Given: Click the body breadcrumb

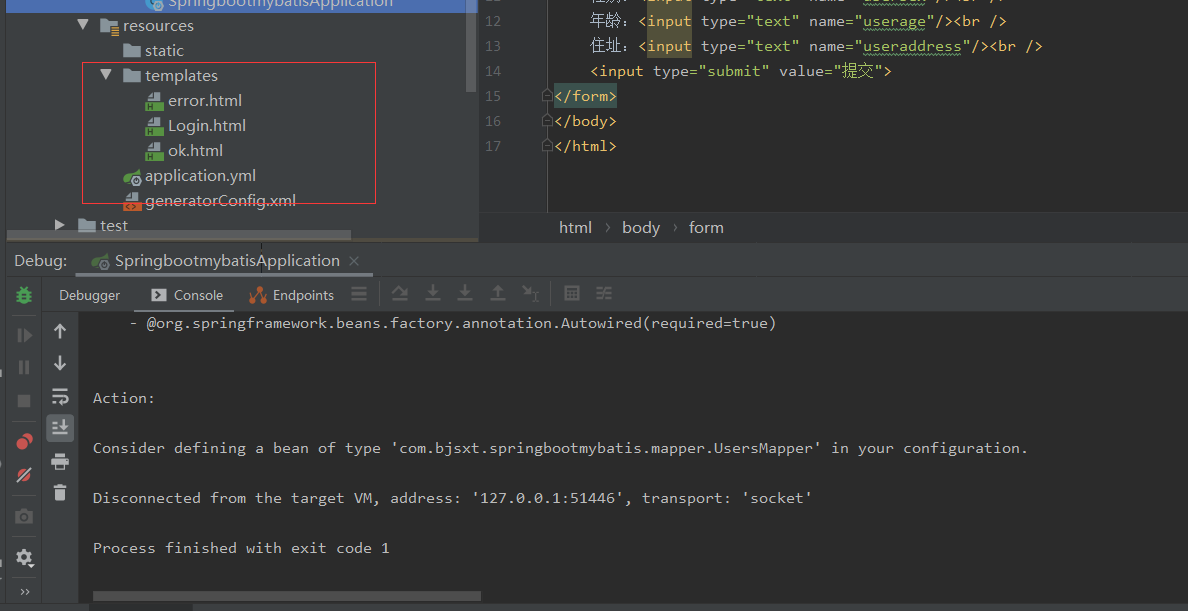Looking at the screenshot, I should coord(641,227).
